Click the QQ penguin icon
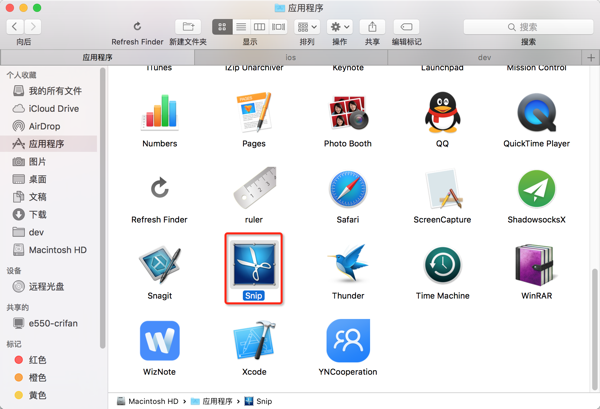Image resolution: width=600 pixels, height=409 pixels. click(x=442, y=112)
